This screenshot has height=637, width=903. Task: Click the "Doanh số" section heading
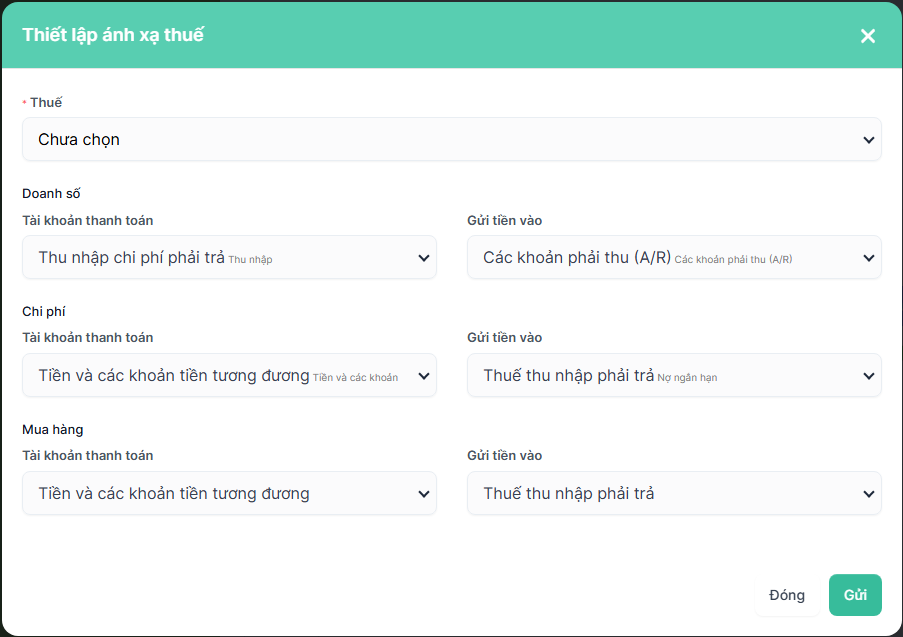pyautogui.click(x=50, y=193)
